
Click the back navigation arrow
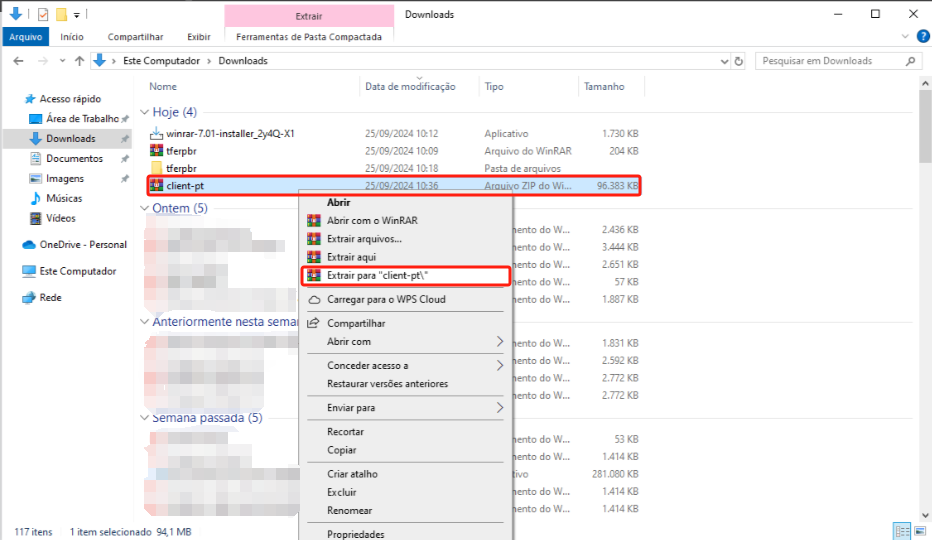click(18, 61)
